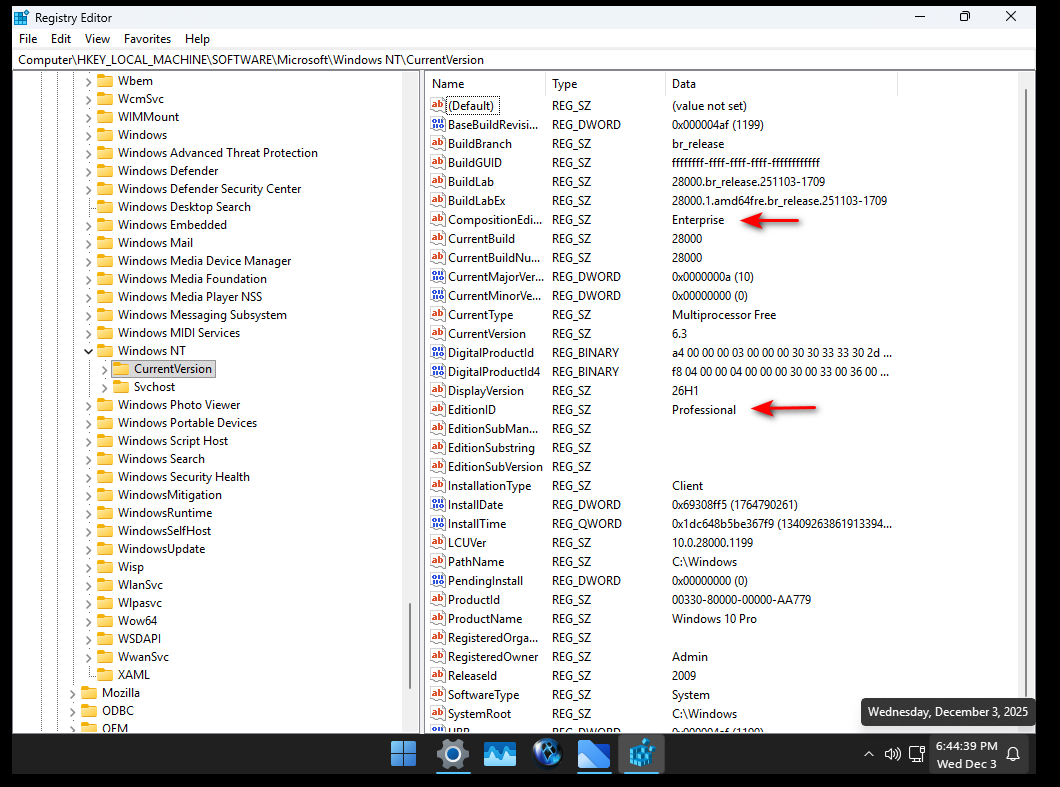Click the (Default) value icon
This screenshot has height=787, width=1060.
tap(437, 105)
